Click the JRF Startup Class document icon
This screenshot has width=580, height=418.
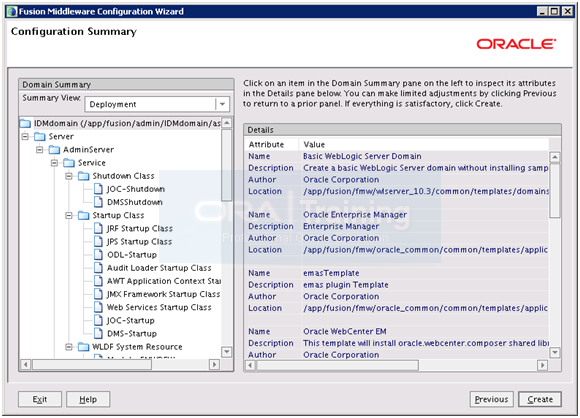[x=98, y=228]
